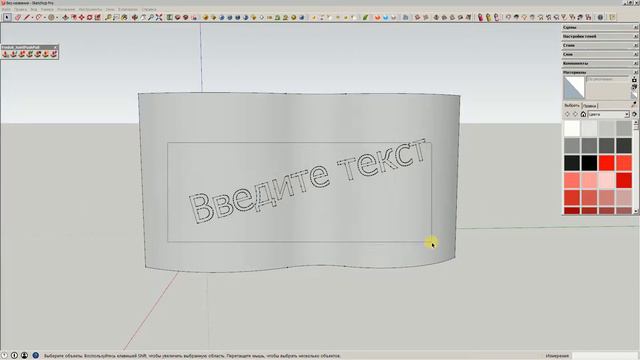This screenshot has height=360, width=640.
Task: Click the Zoom Extents icon
Action: [x=159, y=17]
